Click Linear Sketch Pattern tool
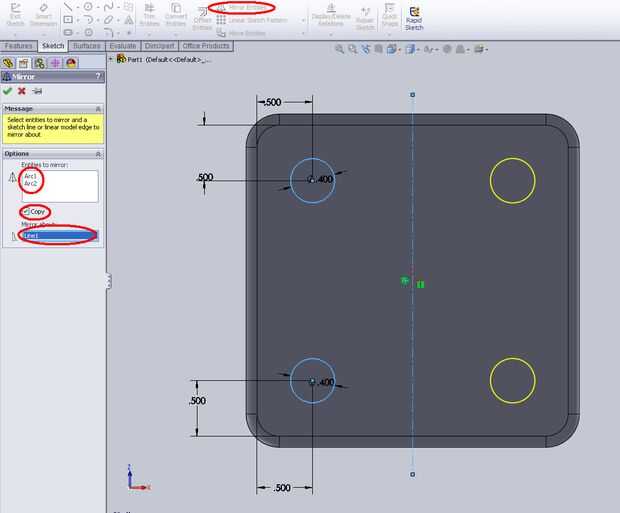 coord(252,20)
